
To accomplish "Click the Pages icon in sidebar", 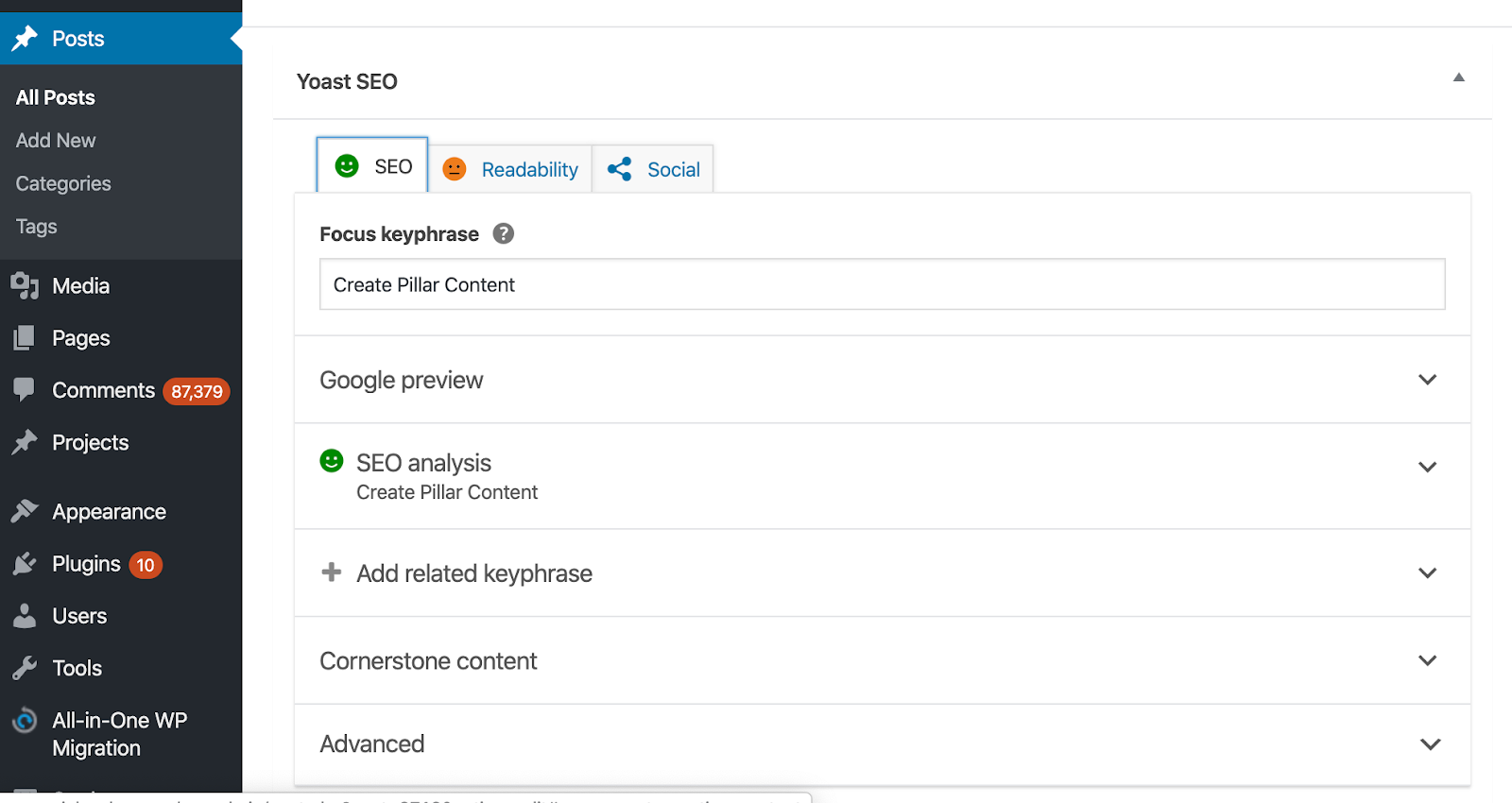I will [x=25, y=337].
